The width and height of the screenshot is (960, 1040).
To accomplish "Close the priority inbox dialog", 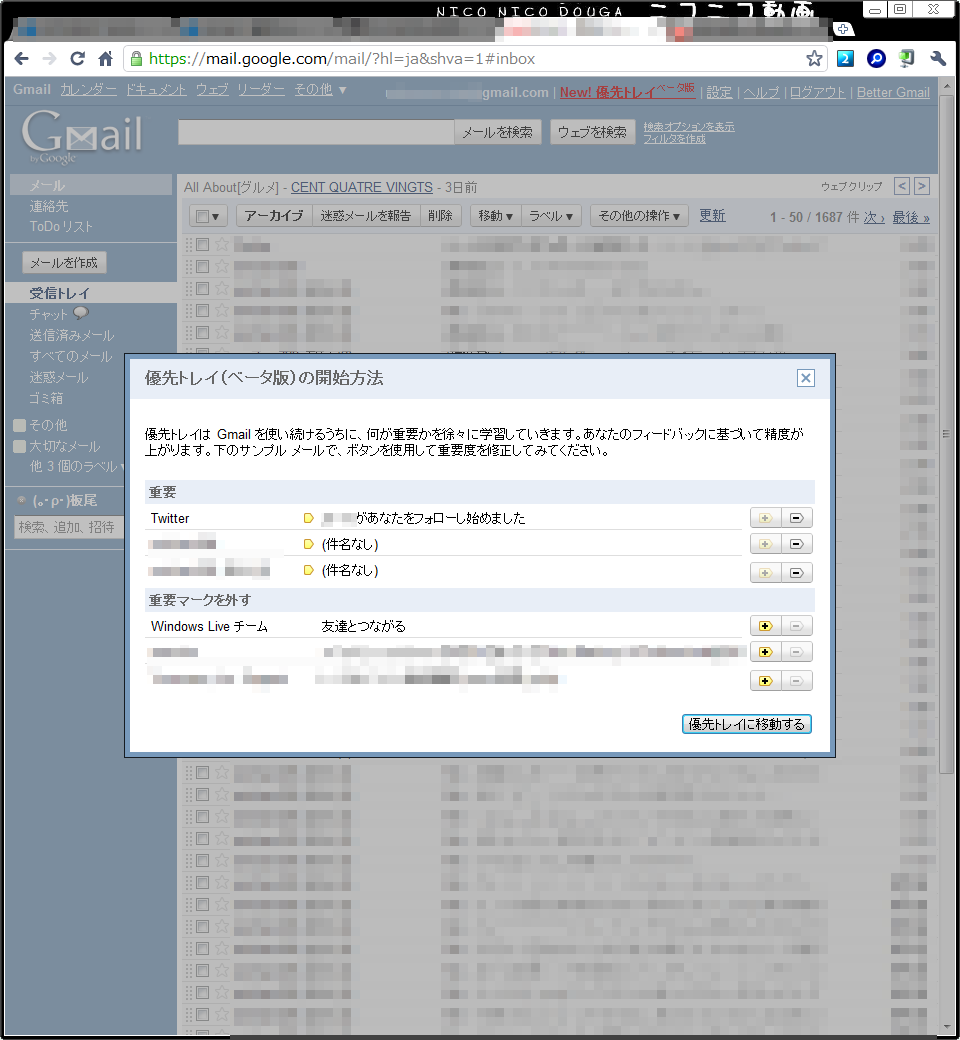I will point(805,378).
